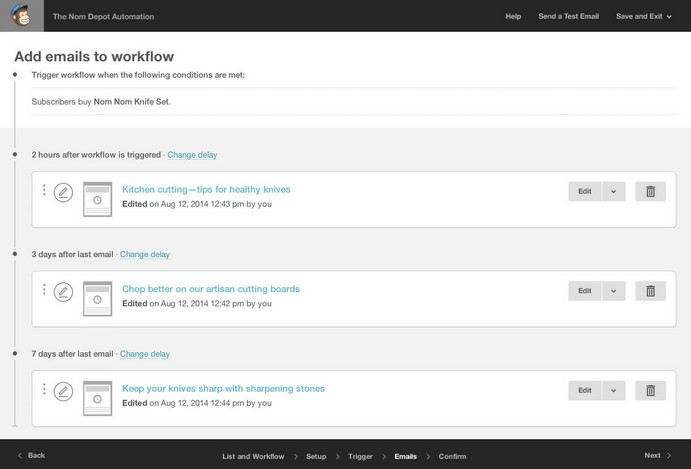This screenshot has width=691, height=469.
Task: Click Change delay for 2 hours trigger
Action: click(x=192, y=155)
